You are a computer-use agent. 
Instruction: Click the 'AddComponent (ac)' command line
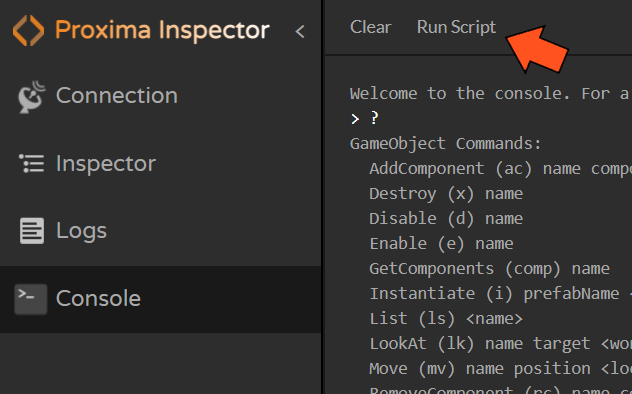(501, 168)
